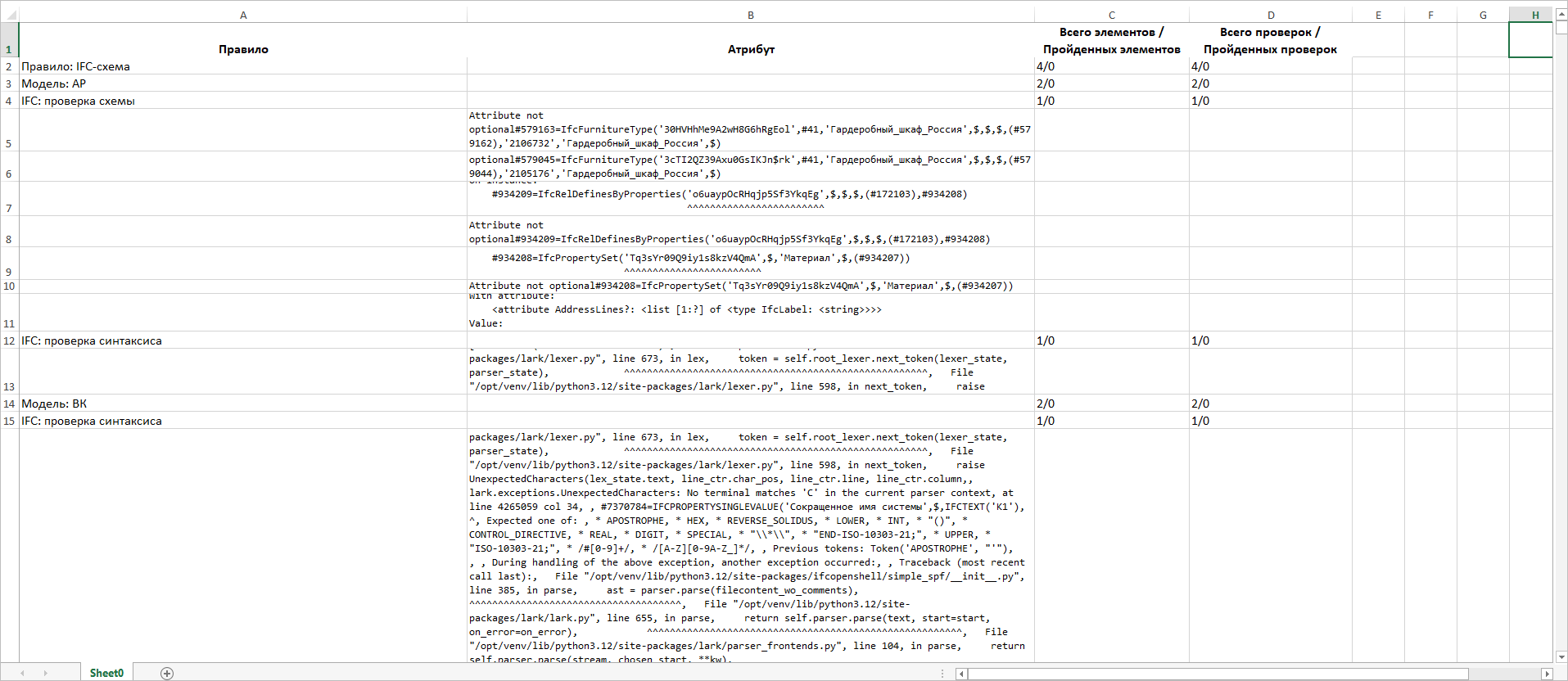Click cell 'Модель: ВК'
The image size is (1568, 681).
54,404
